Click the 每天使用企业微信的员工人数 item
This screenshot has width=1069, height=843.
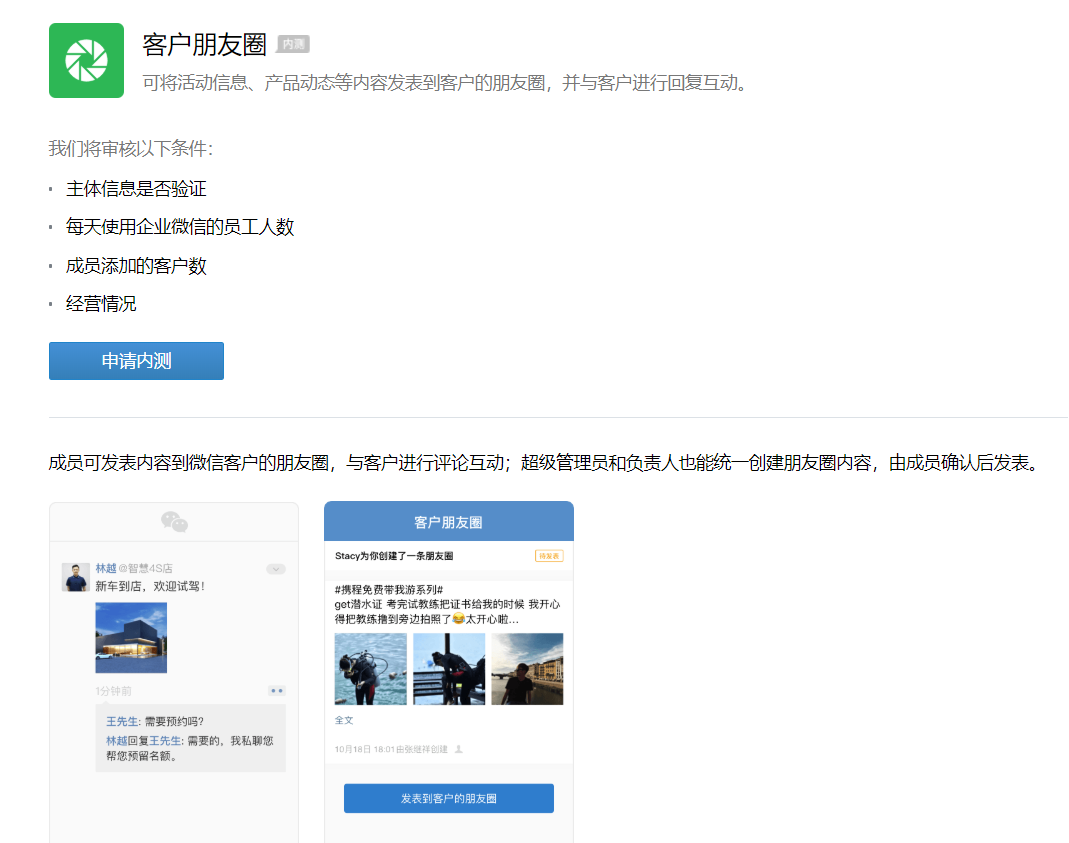[x=180, y=227]
